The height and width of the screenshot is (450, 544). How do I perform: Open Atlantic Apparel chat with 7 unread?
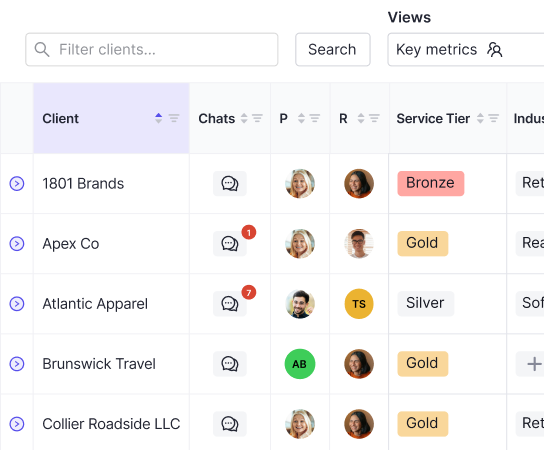[230, 304]
